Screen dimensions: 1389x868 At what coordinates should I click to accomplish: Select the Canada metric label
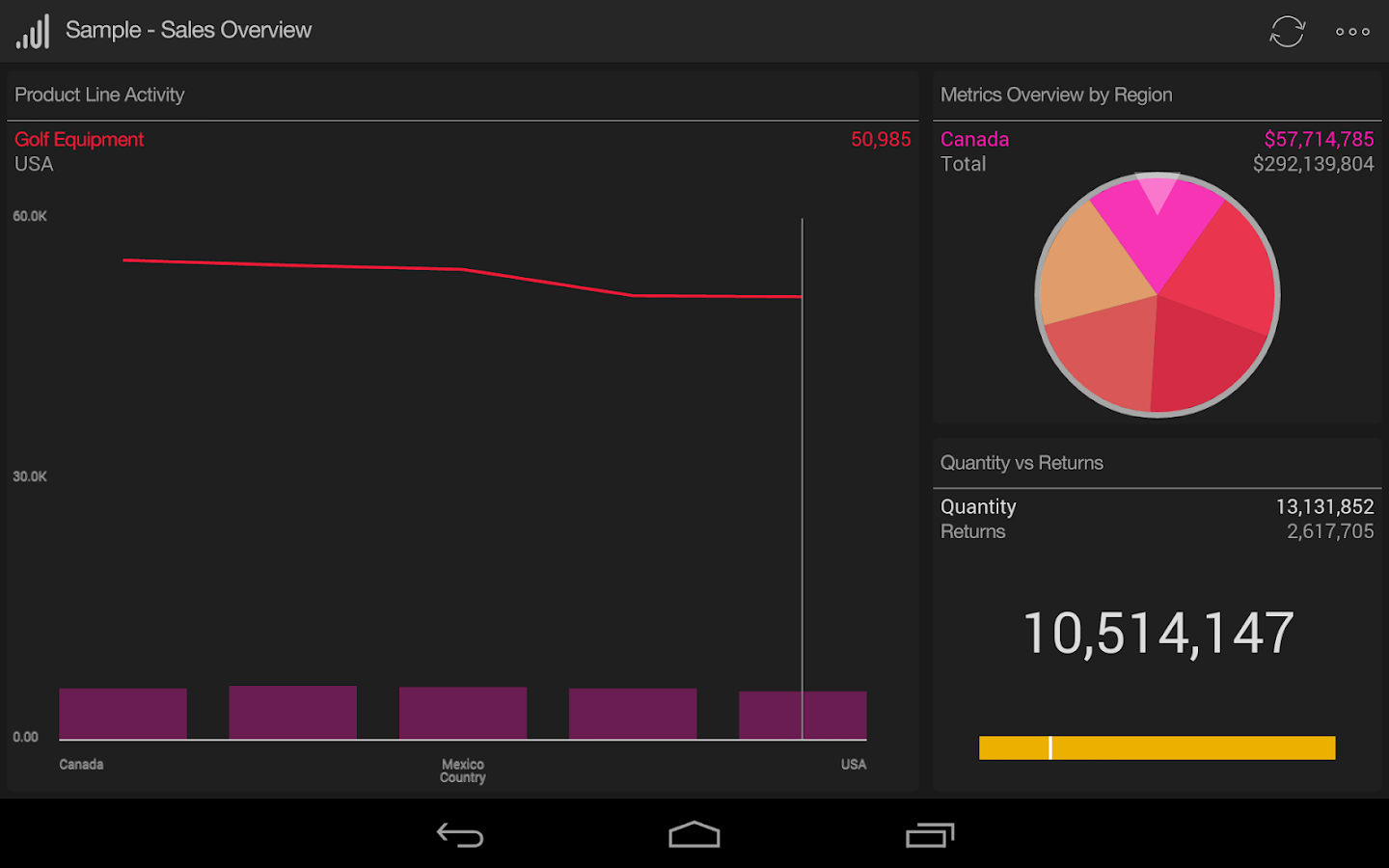pos(974,139)
